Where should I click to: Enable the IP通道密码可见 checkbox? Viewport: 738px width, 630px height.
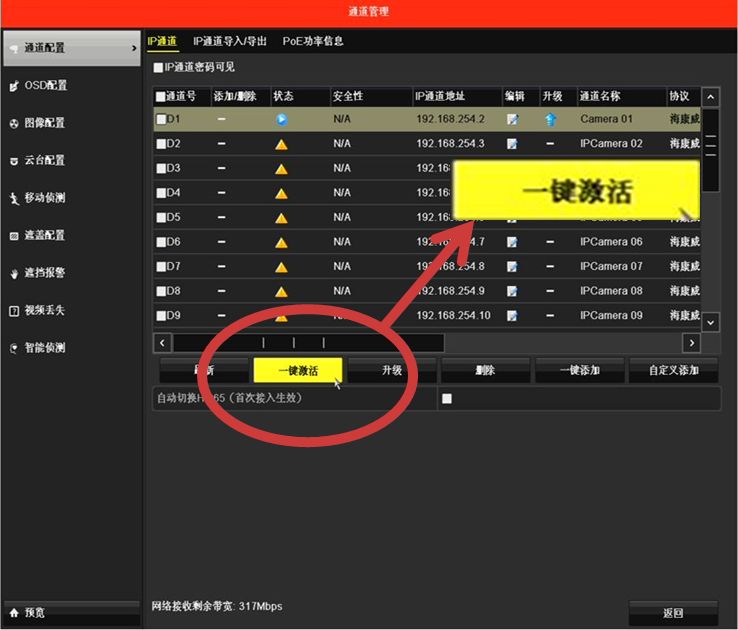pos(158,68)
